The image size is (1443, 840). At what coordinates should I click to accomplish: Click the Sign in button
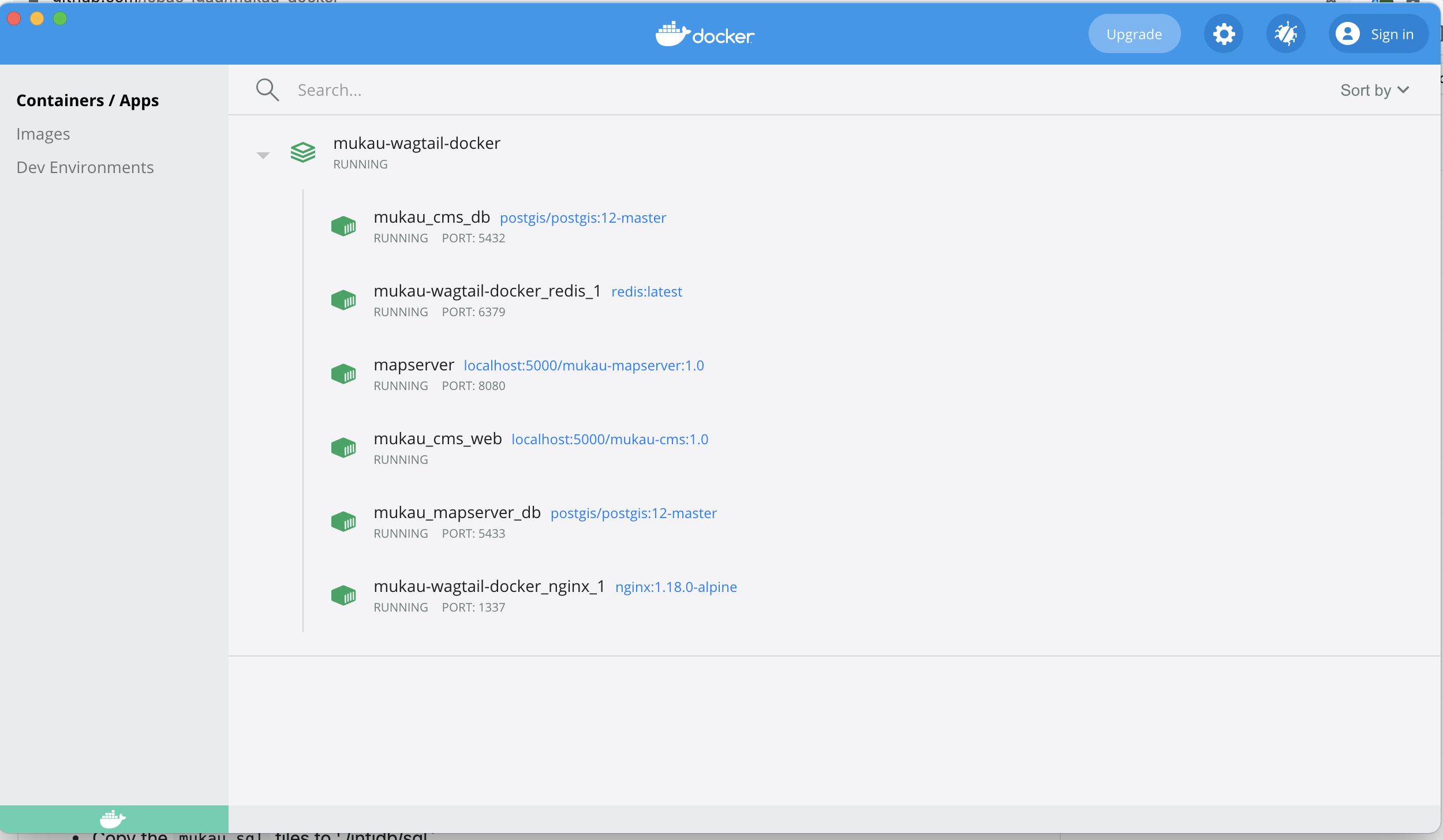point(1378,34)
